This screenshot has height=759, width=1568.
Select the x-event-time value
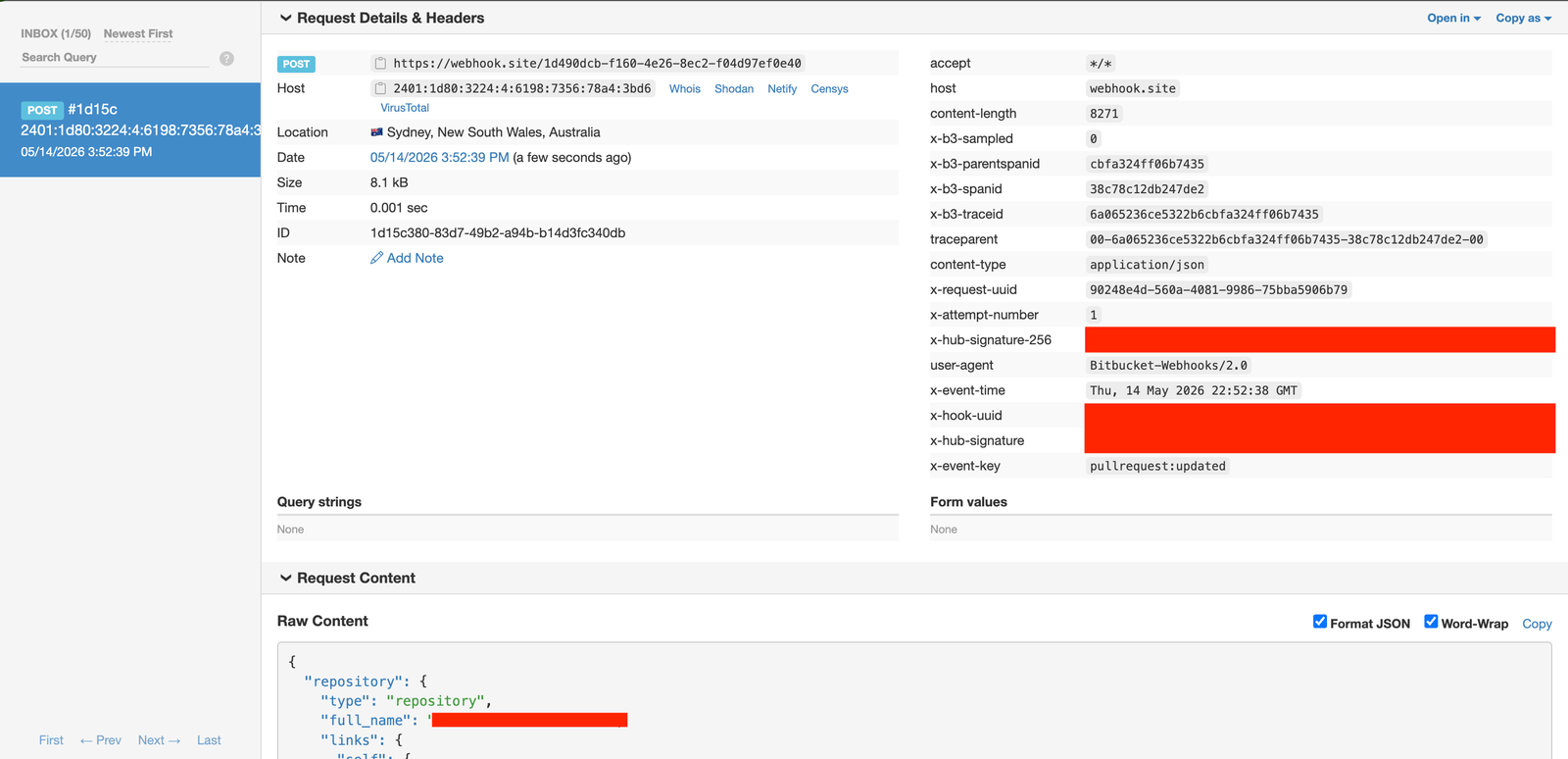1194,390
